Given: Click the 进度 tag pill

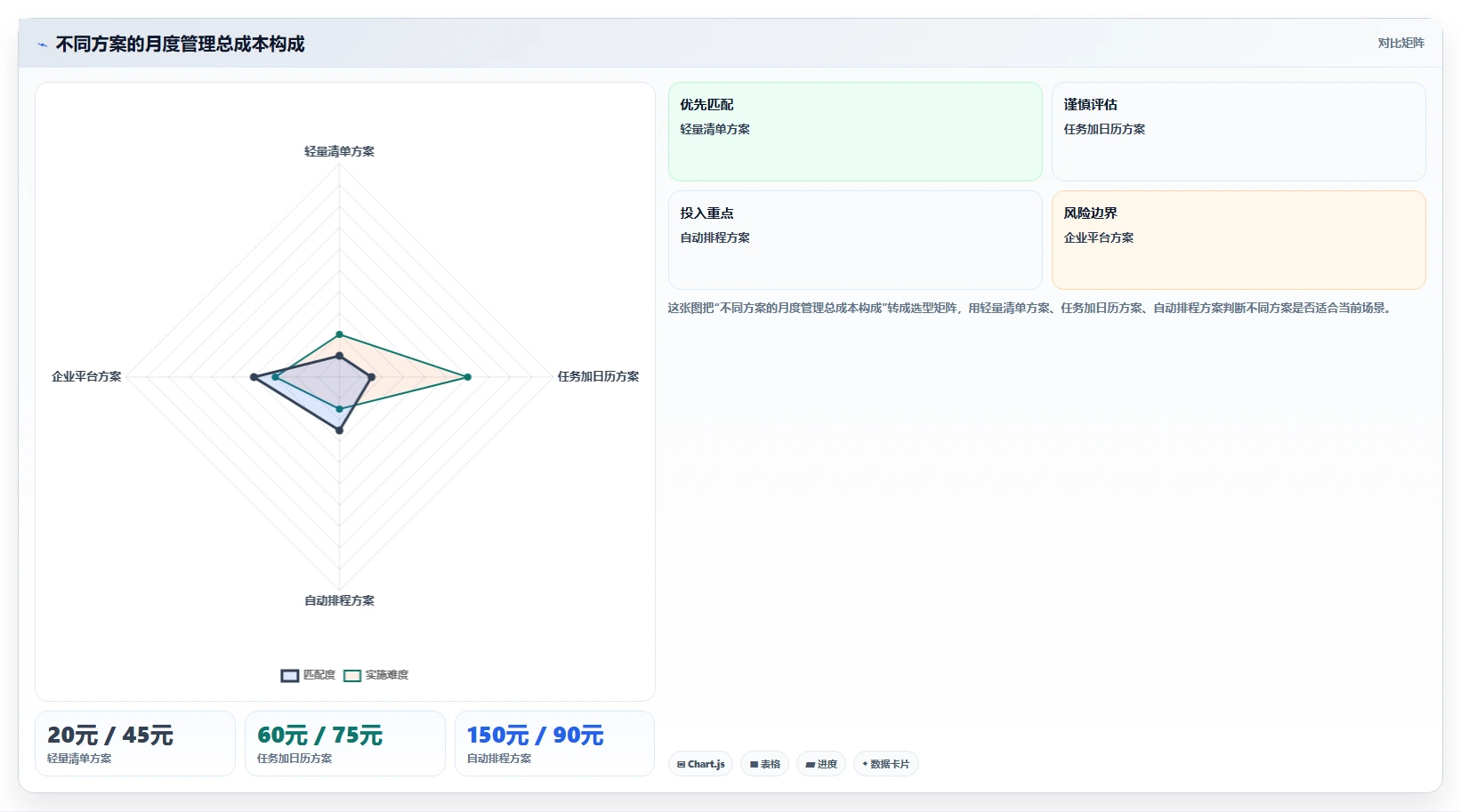Looking at the screenshot, I should (x=820, y=764).
